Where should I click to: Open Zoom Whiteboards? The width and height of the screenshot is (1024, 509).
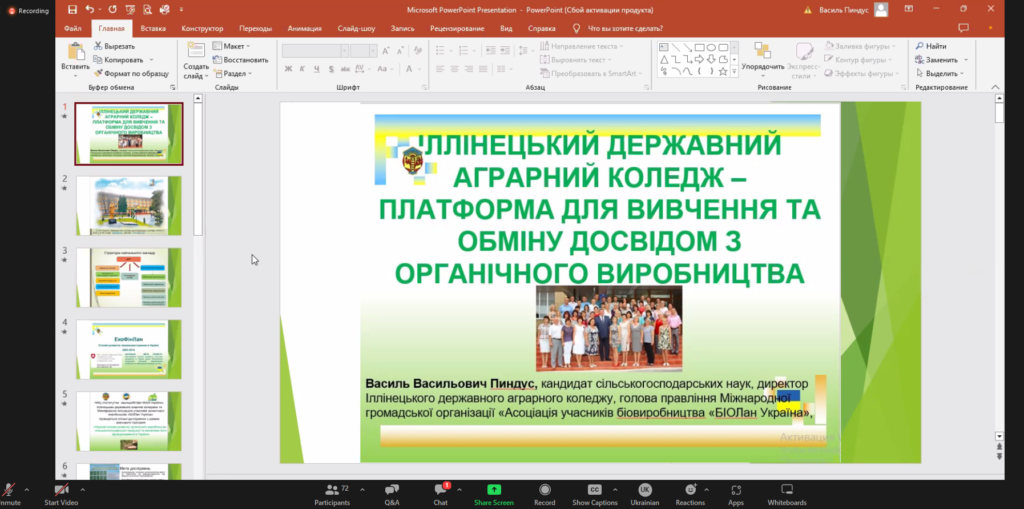tap(786, 493)
